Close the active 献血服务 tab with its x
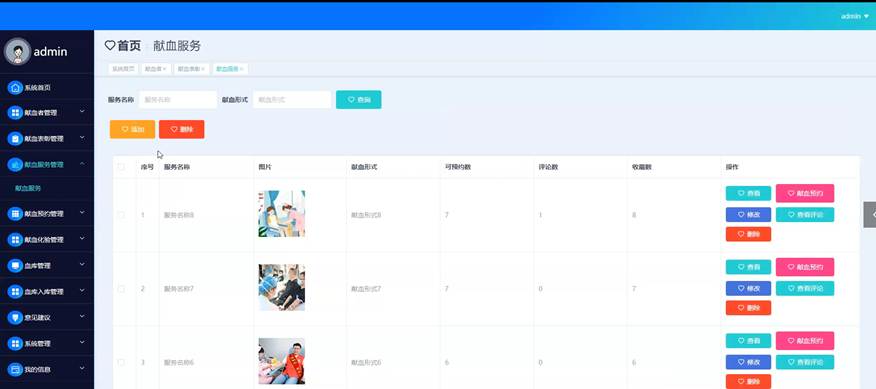The height and width of the screenshot is (389, 876). (241, 69)
